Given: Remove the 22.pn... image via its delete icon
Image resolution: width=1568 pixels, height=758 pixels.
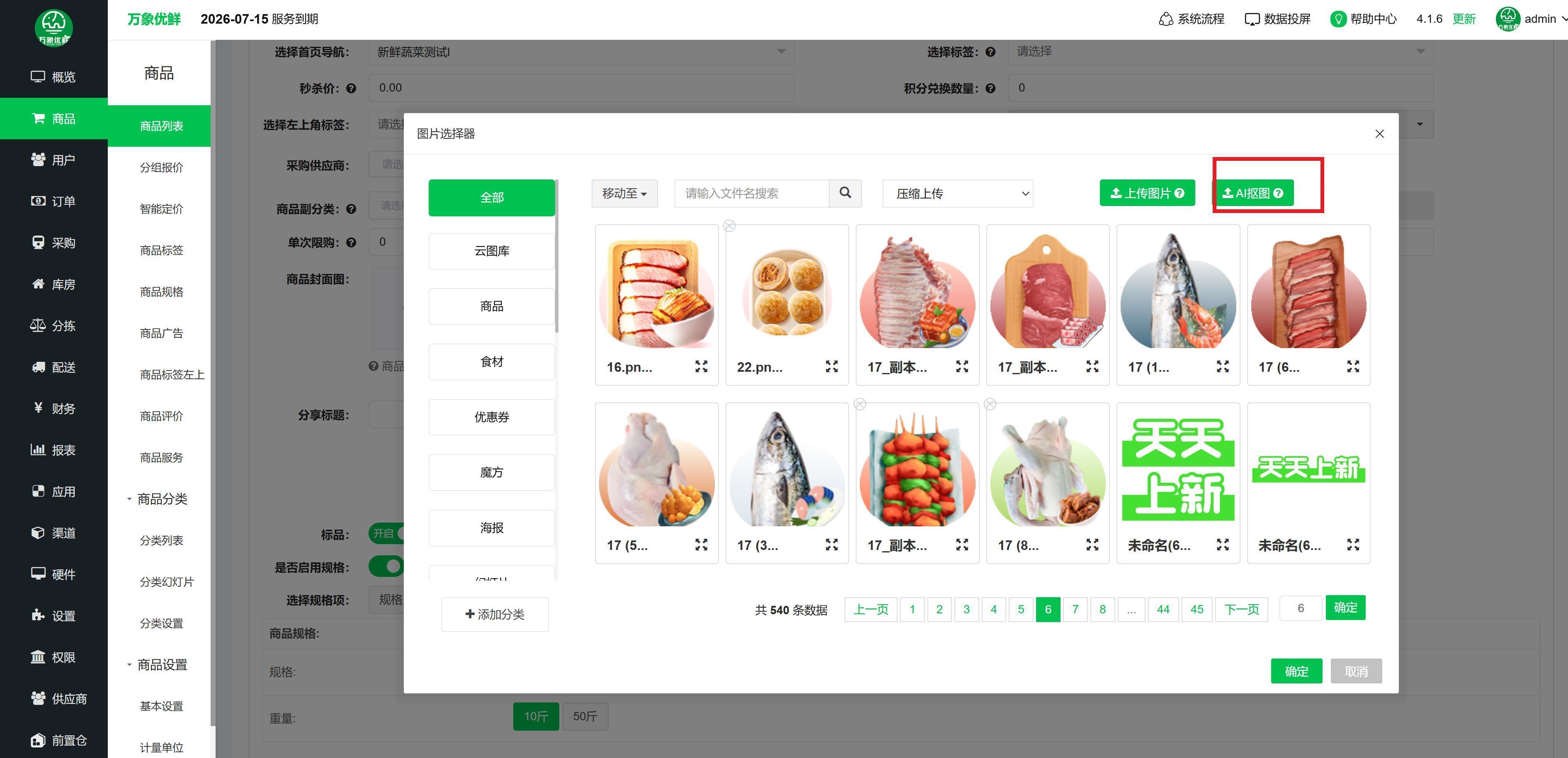Looking at the screenshot, I should click(x=729, y=226).
